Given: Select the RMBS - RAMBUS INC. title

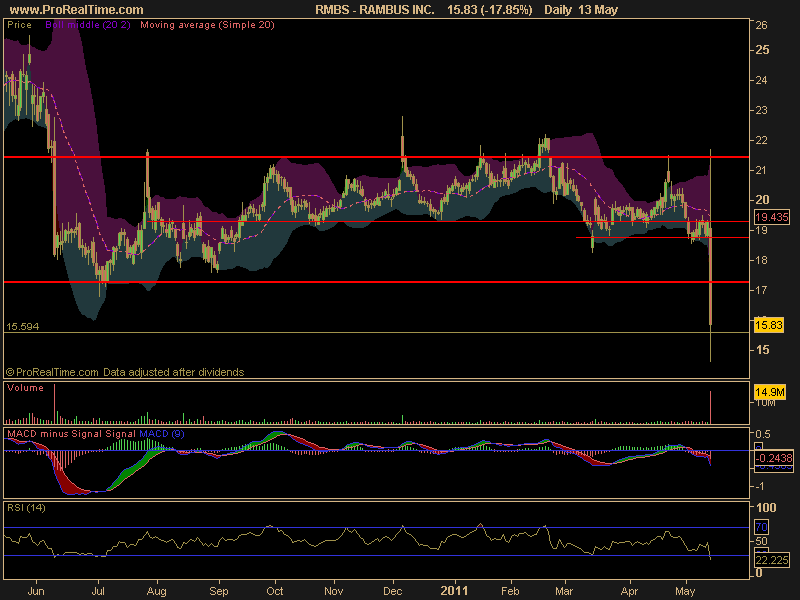Looking at the screenshot, I should [374, 10].
